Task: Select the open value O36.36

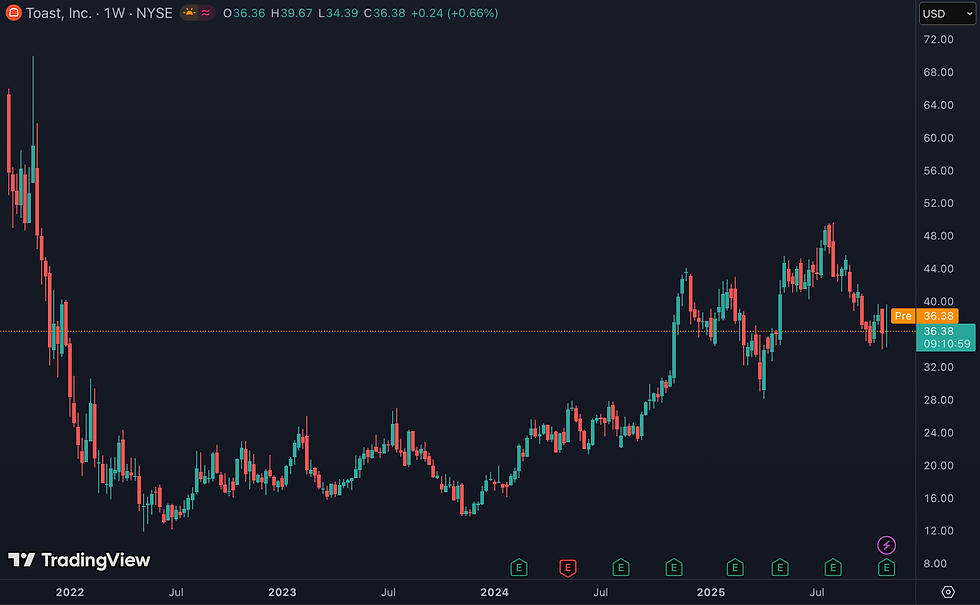Action: pyautogui.click(x=244, y=13)
